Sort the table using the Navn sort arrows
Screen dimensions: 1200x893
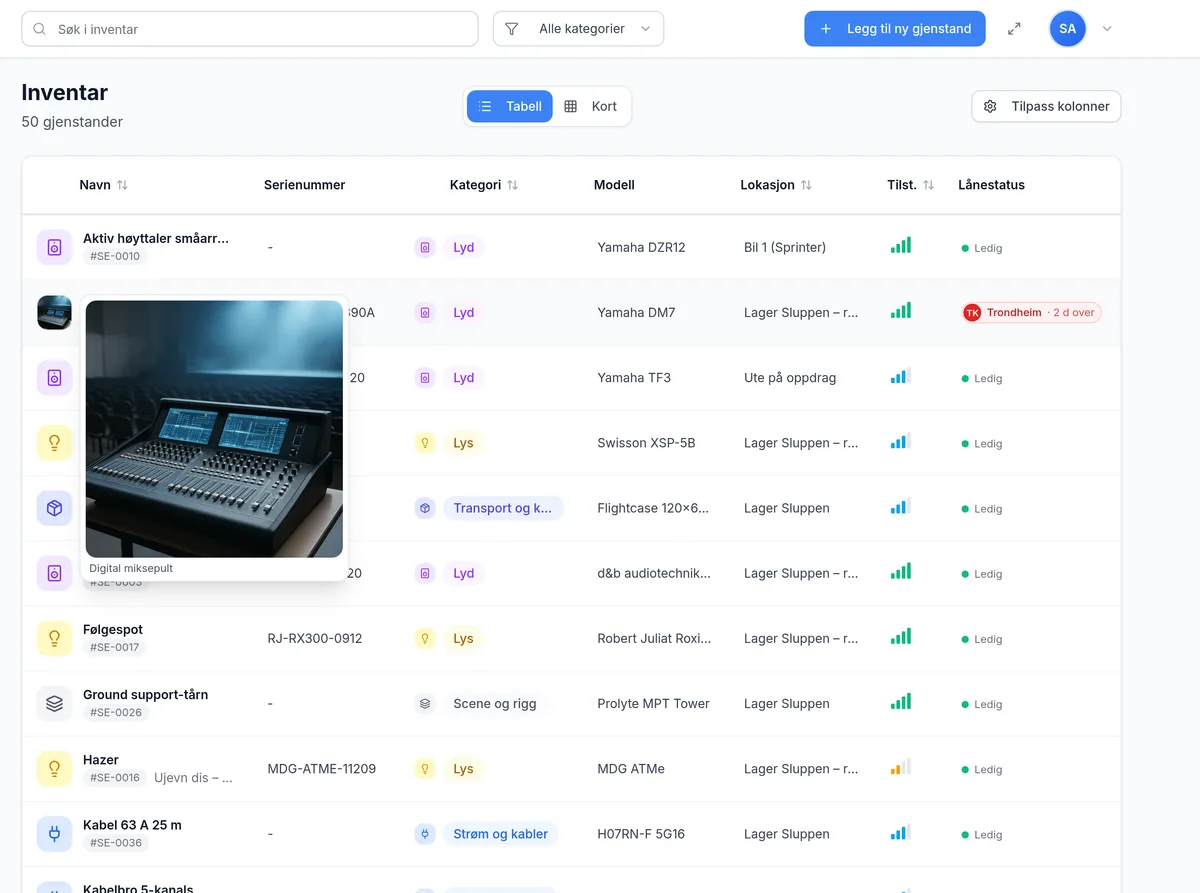coord(122,185)
